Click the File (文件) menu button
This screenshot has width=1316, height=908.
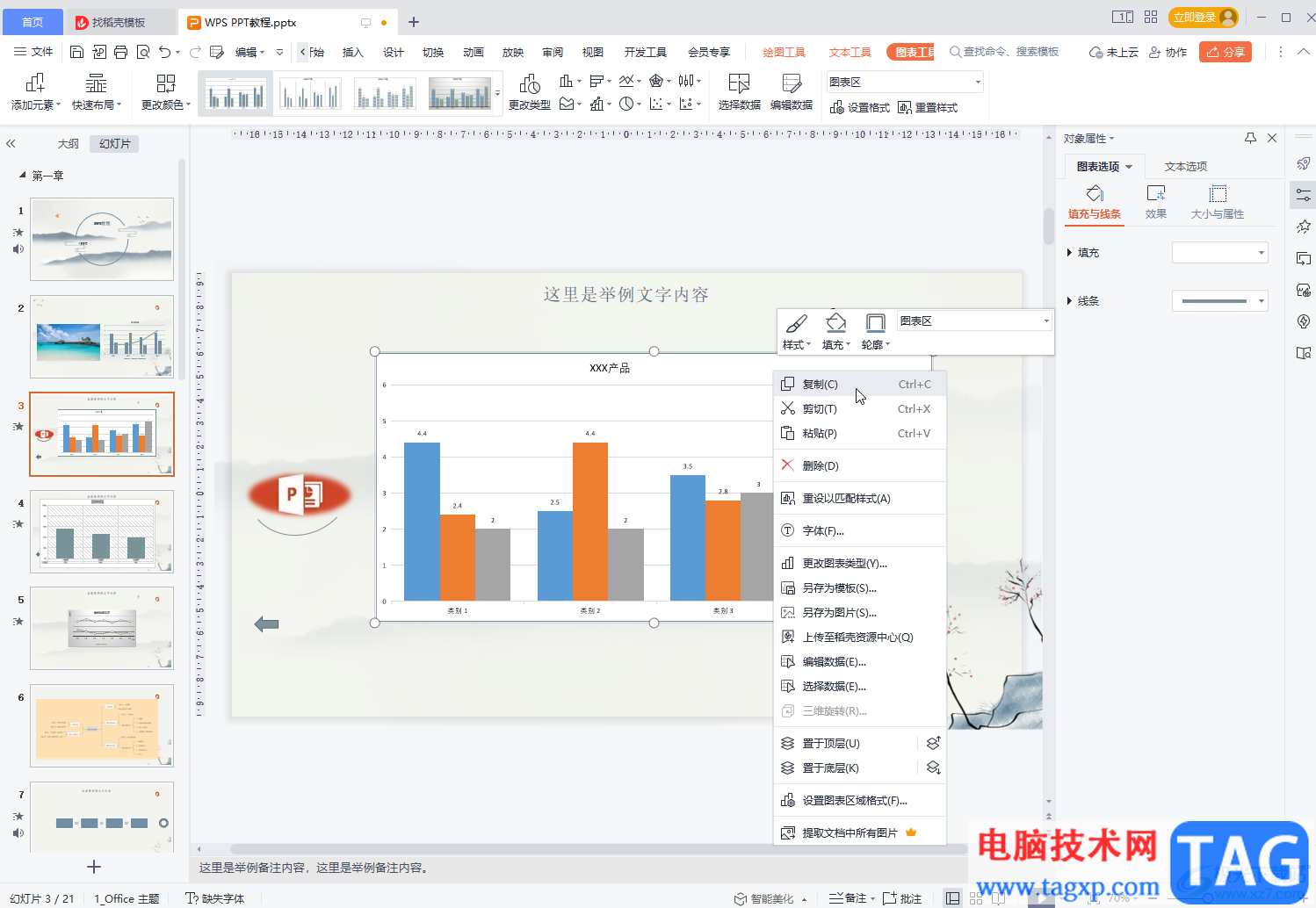tap(33, 52)
